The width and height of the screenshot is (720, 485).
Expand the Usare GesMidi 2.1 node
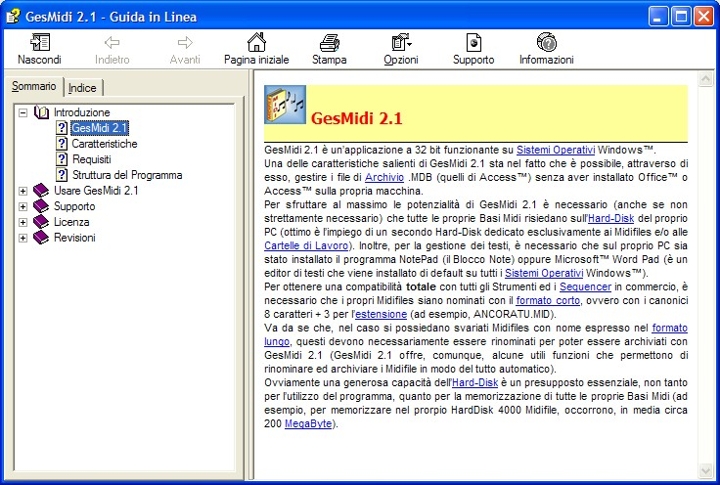point(23,191)
